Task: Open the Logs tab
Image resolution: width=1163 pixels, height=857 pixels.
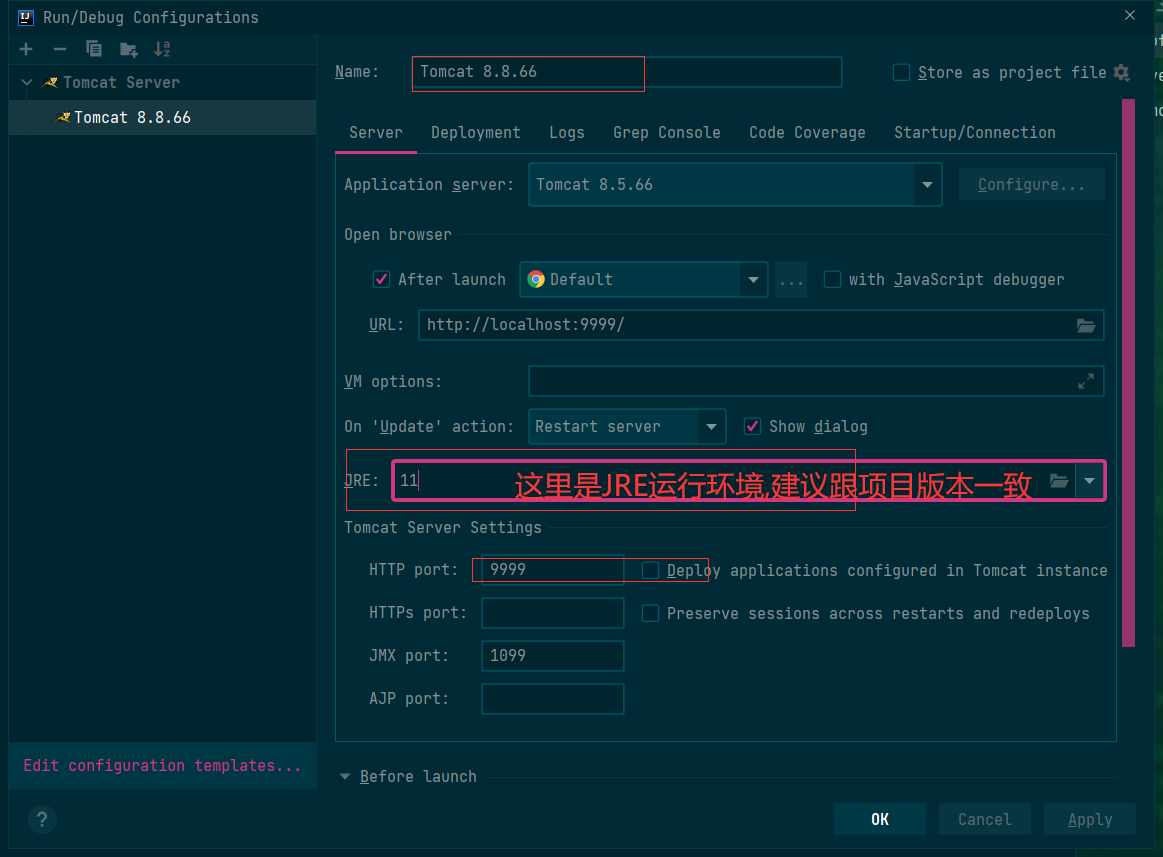Action: coord(567,133)
